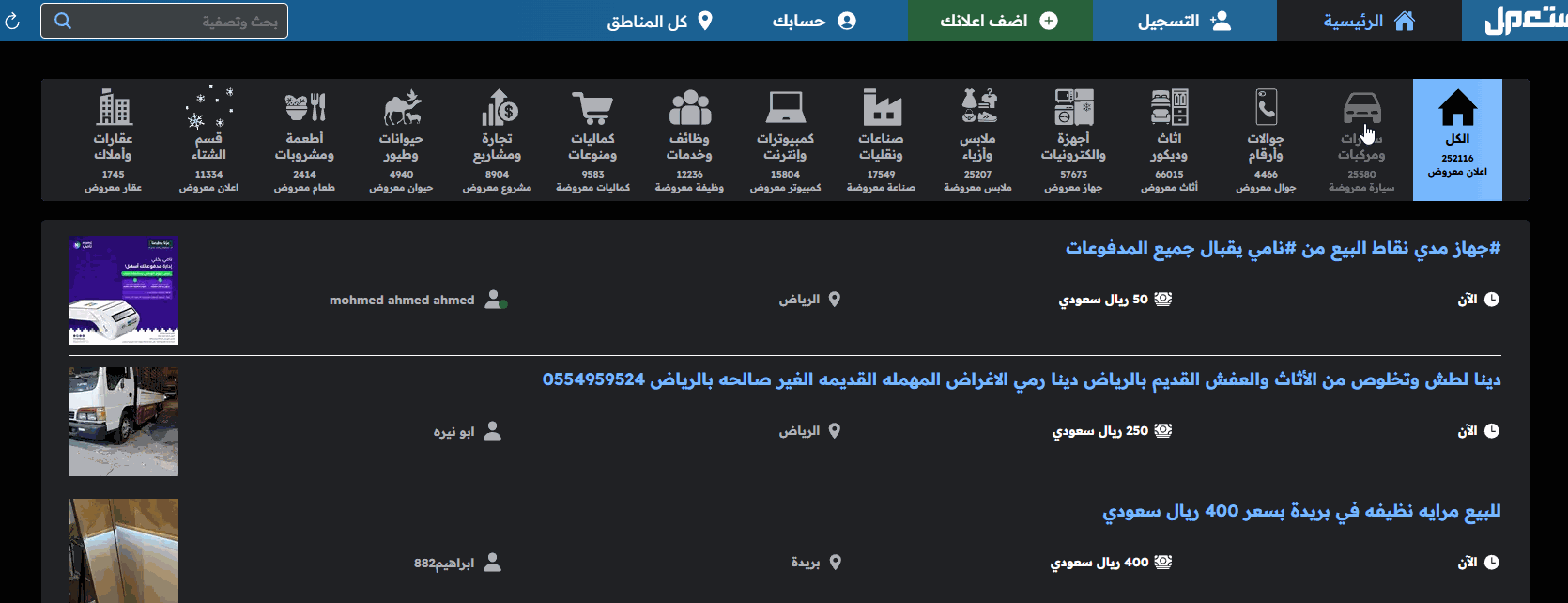Click the clock icon on the mirror ad row
Viewport: 1568px width, 603px height.
click(x=1492, y=563)
